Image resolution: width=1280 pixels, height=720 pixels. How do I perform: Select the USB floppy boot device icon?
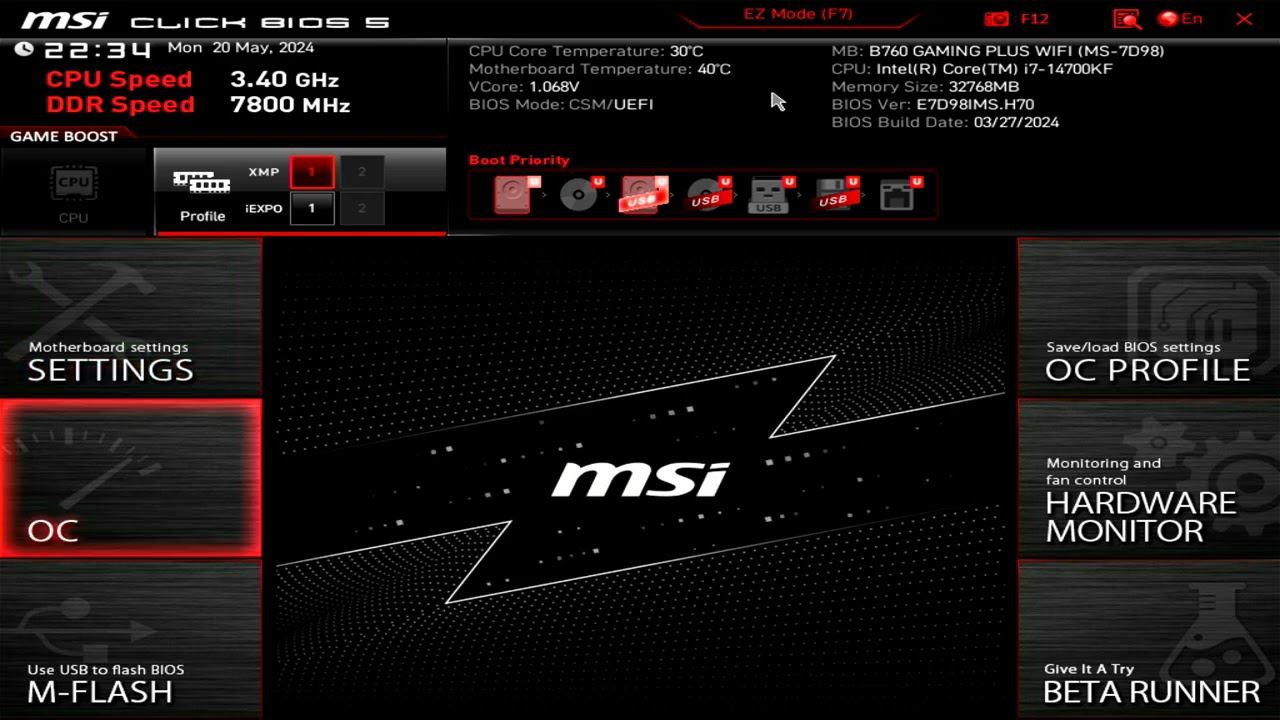click(x=835, y=194)
